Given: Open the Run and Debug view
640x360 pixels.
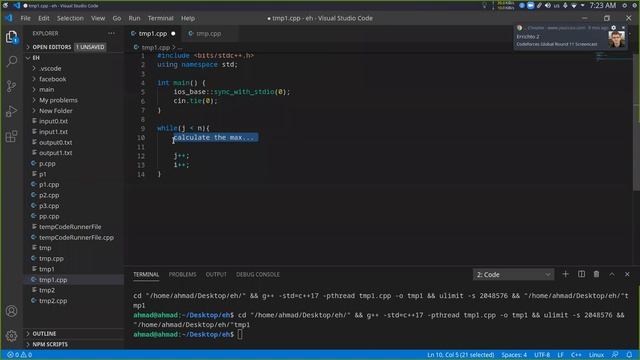Looking at the screenshot, I should coord(11,111).
